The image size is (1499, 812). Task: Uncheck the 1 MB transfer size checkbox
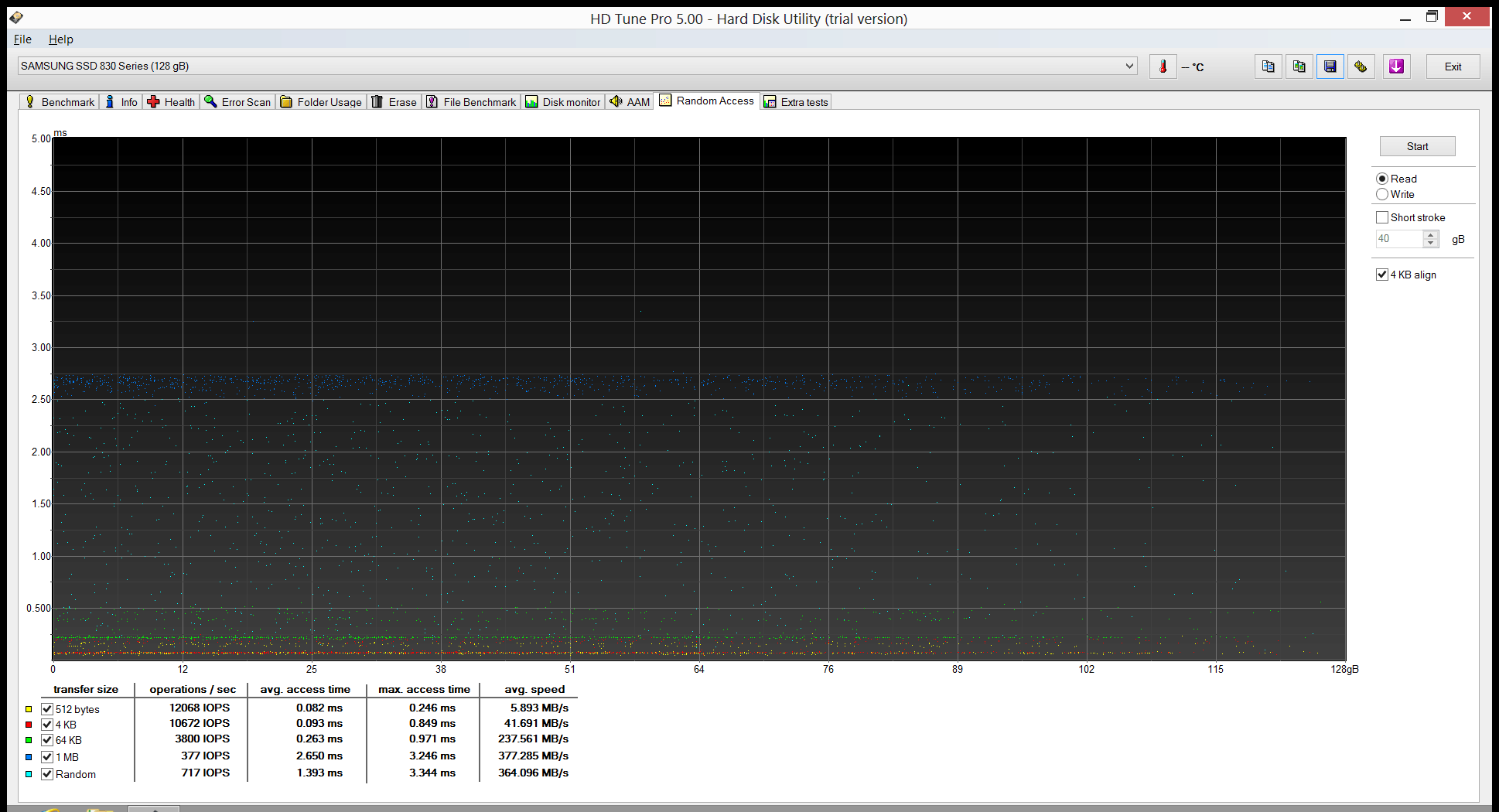47,757
